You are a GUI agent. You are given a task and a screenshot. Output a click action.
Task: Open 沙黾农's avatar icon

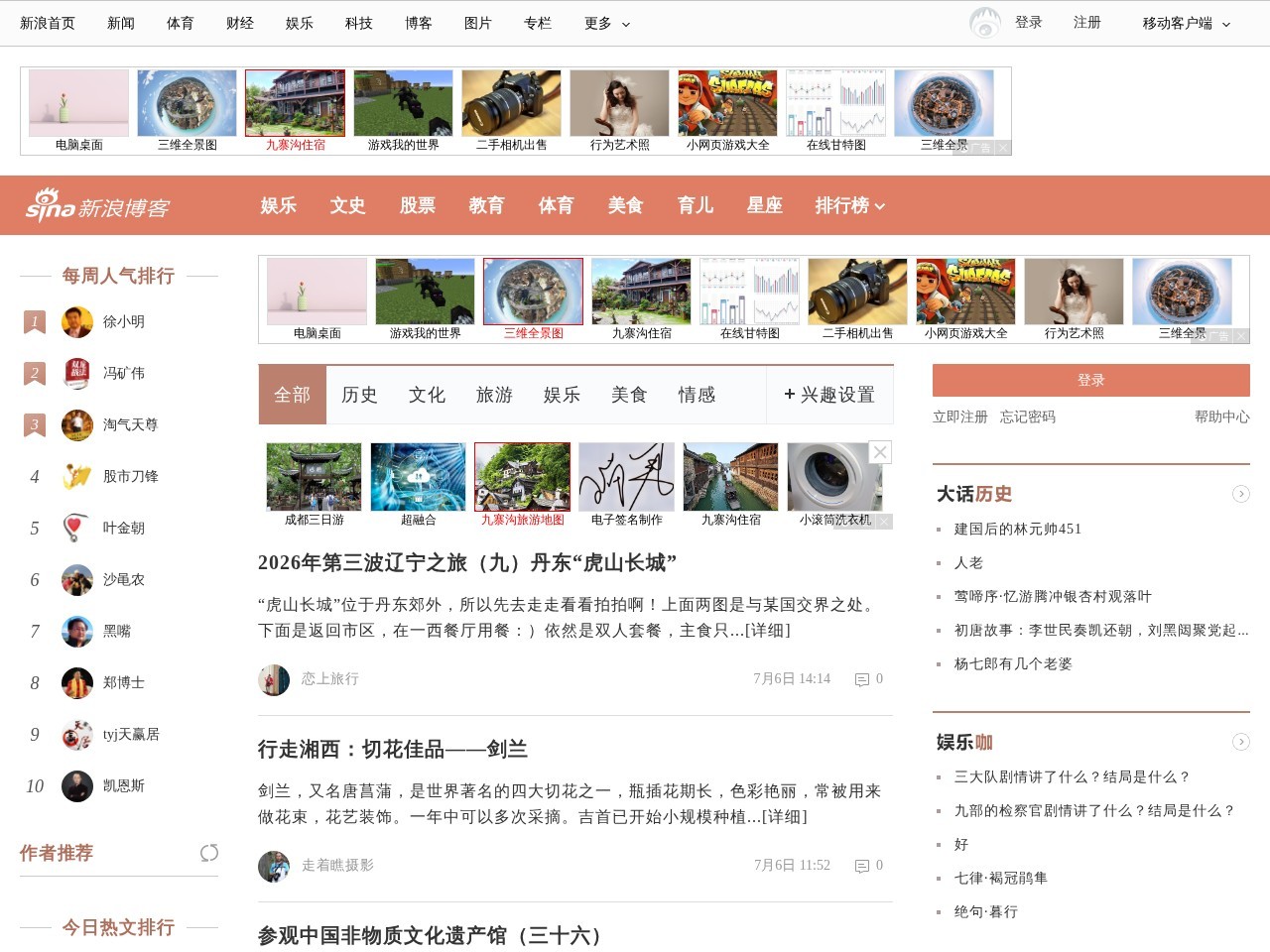77,579
